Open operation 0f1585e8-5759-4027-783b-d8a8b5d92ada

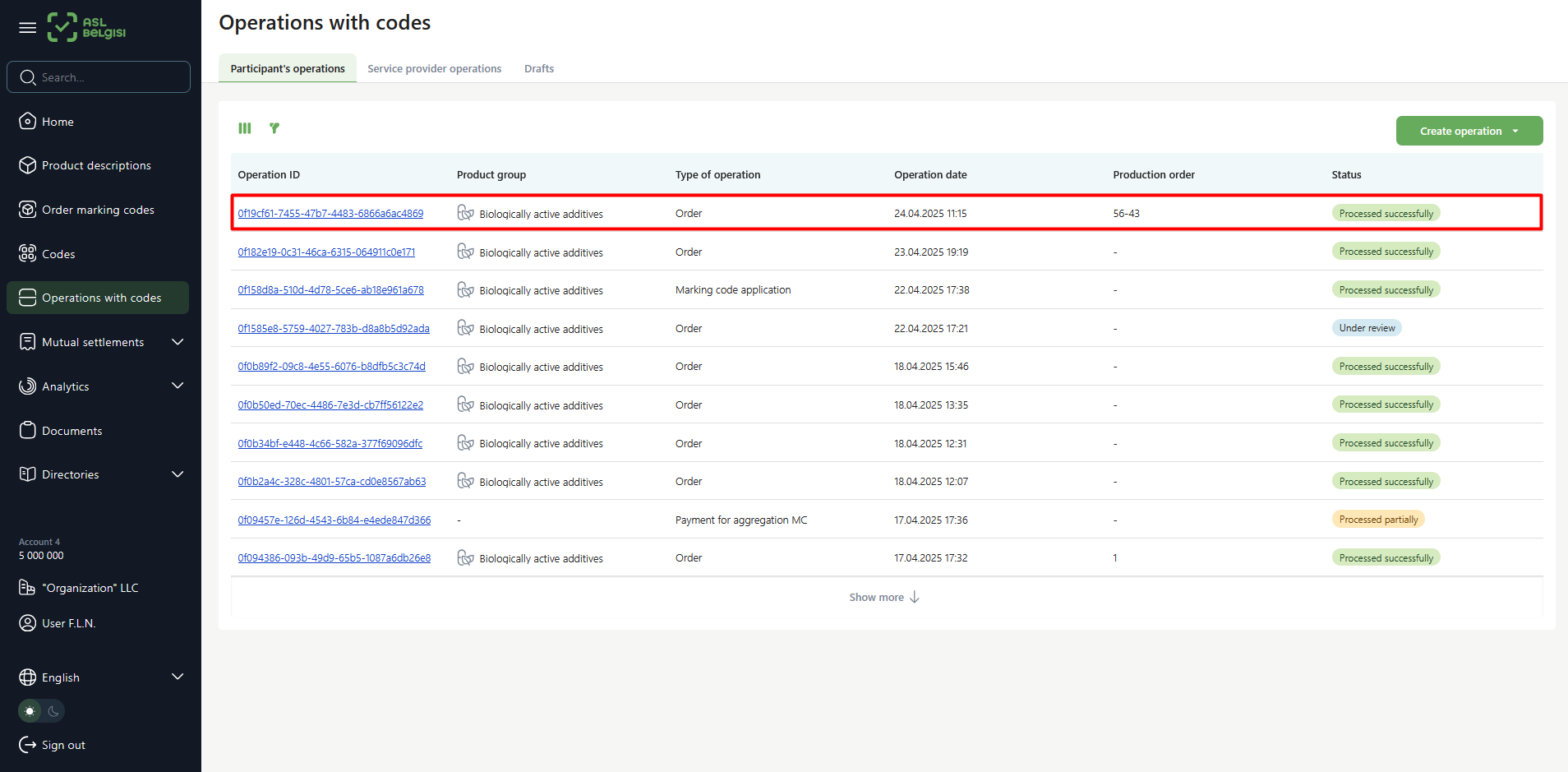pos(334,328)
